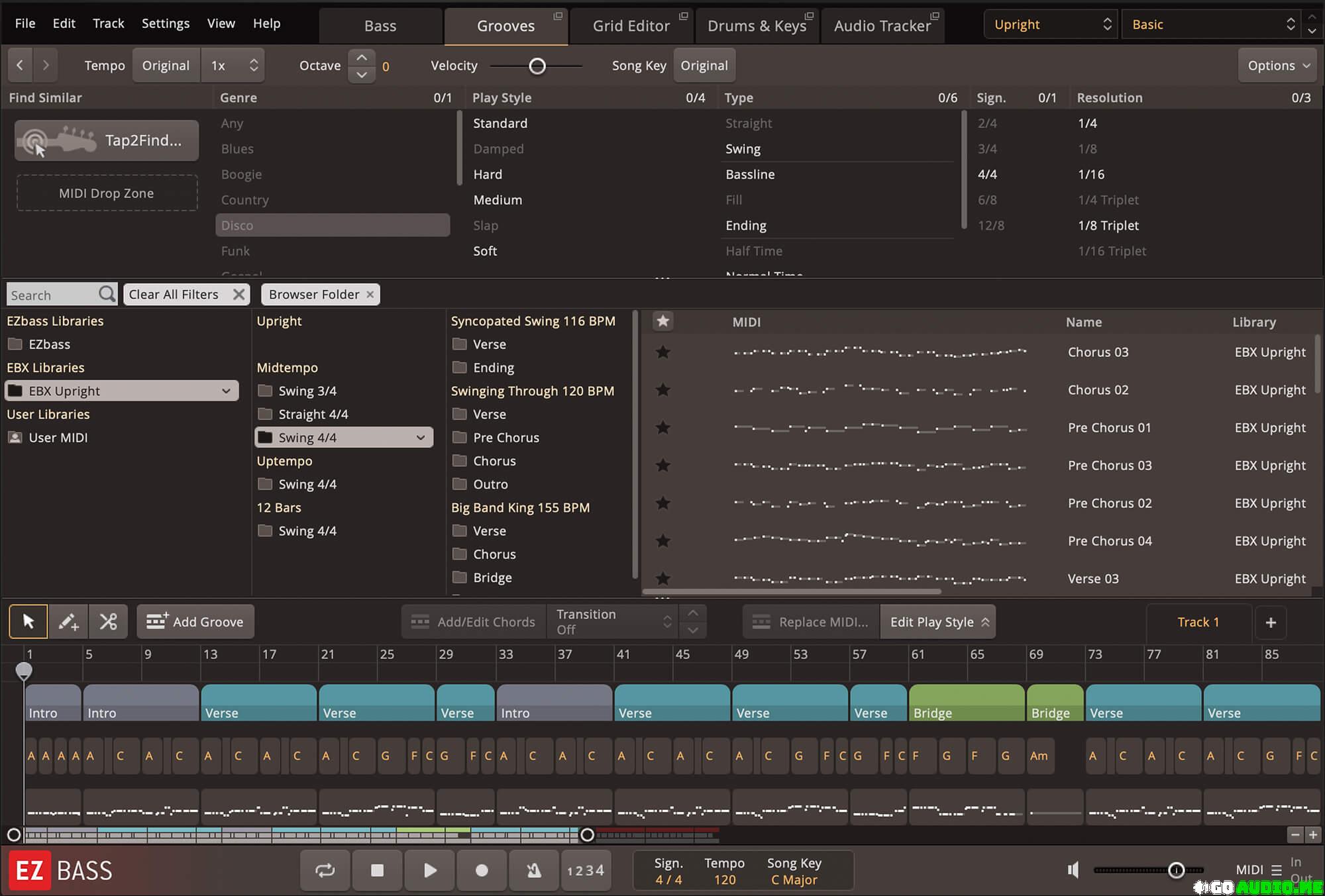Screen dimensions: 1325x896
Task: Switch to the Grid Editor tab
Action: pos(631,26)
